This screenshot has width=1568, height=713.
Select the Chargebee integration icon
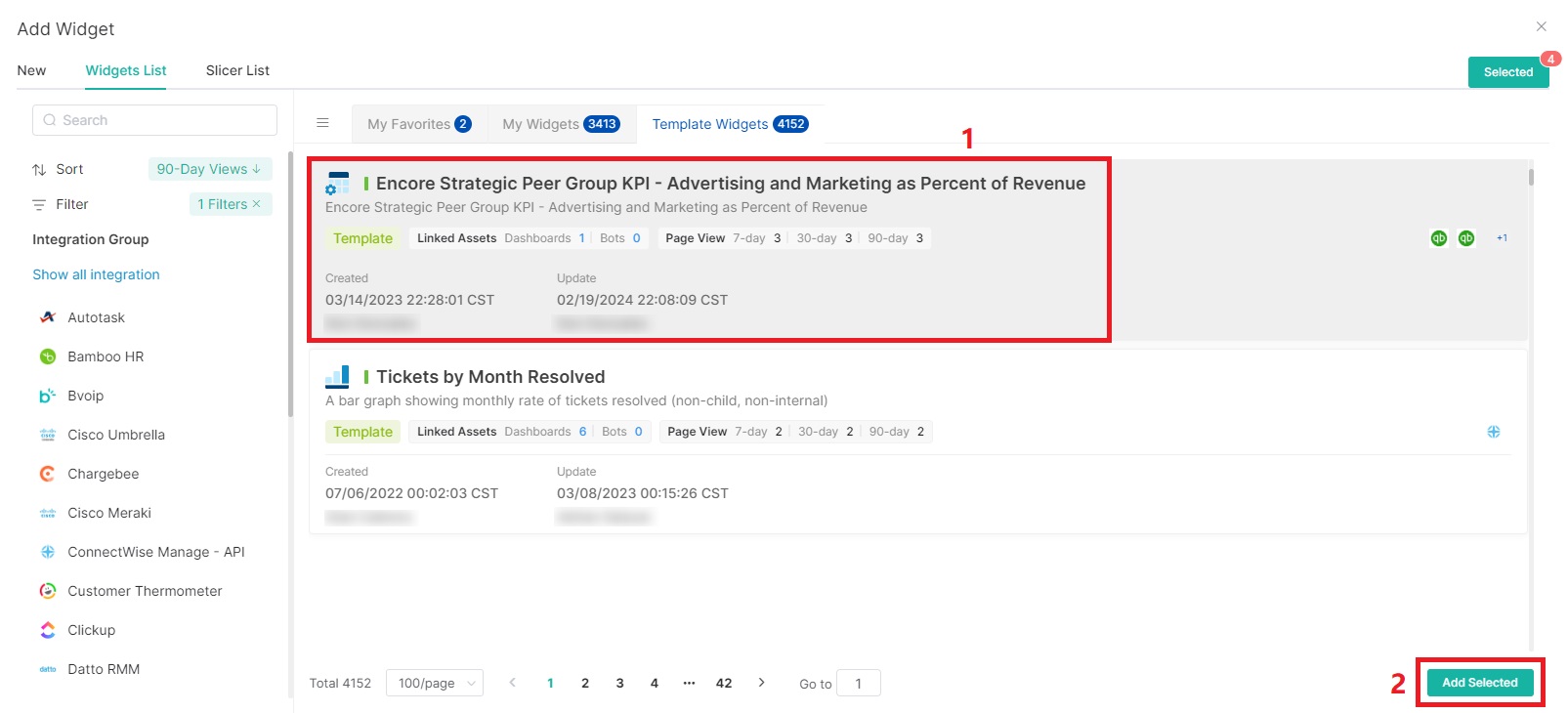pyautogui.click(x=48, y=474)
